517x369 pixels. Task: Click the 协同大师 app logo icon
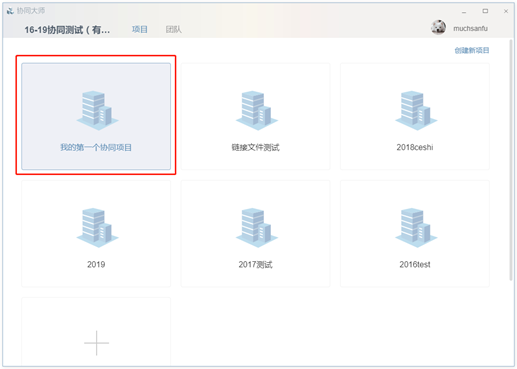[10, 11]
